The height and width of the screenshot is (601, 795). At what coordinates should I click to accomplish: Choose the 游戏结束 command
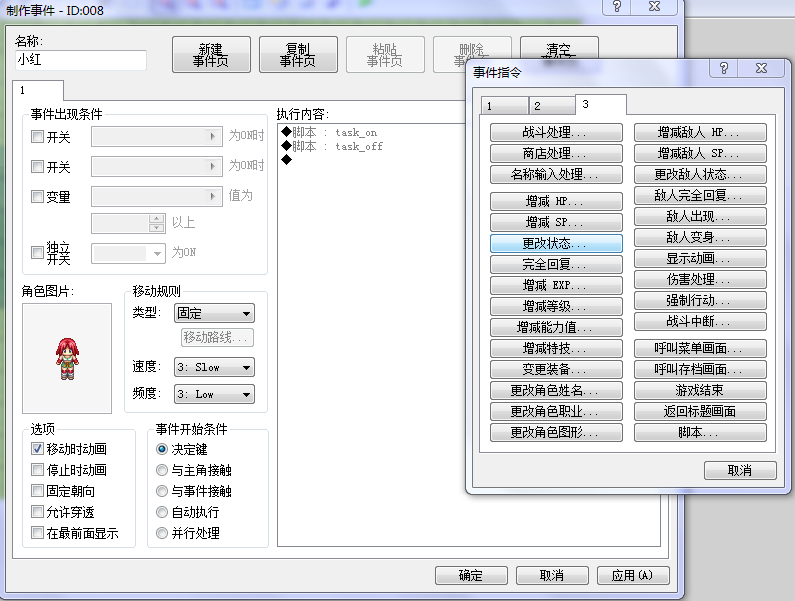700,391
